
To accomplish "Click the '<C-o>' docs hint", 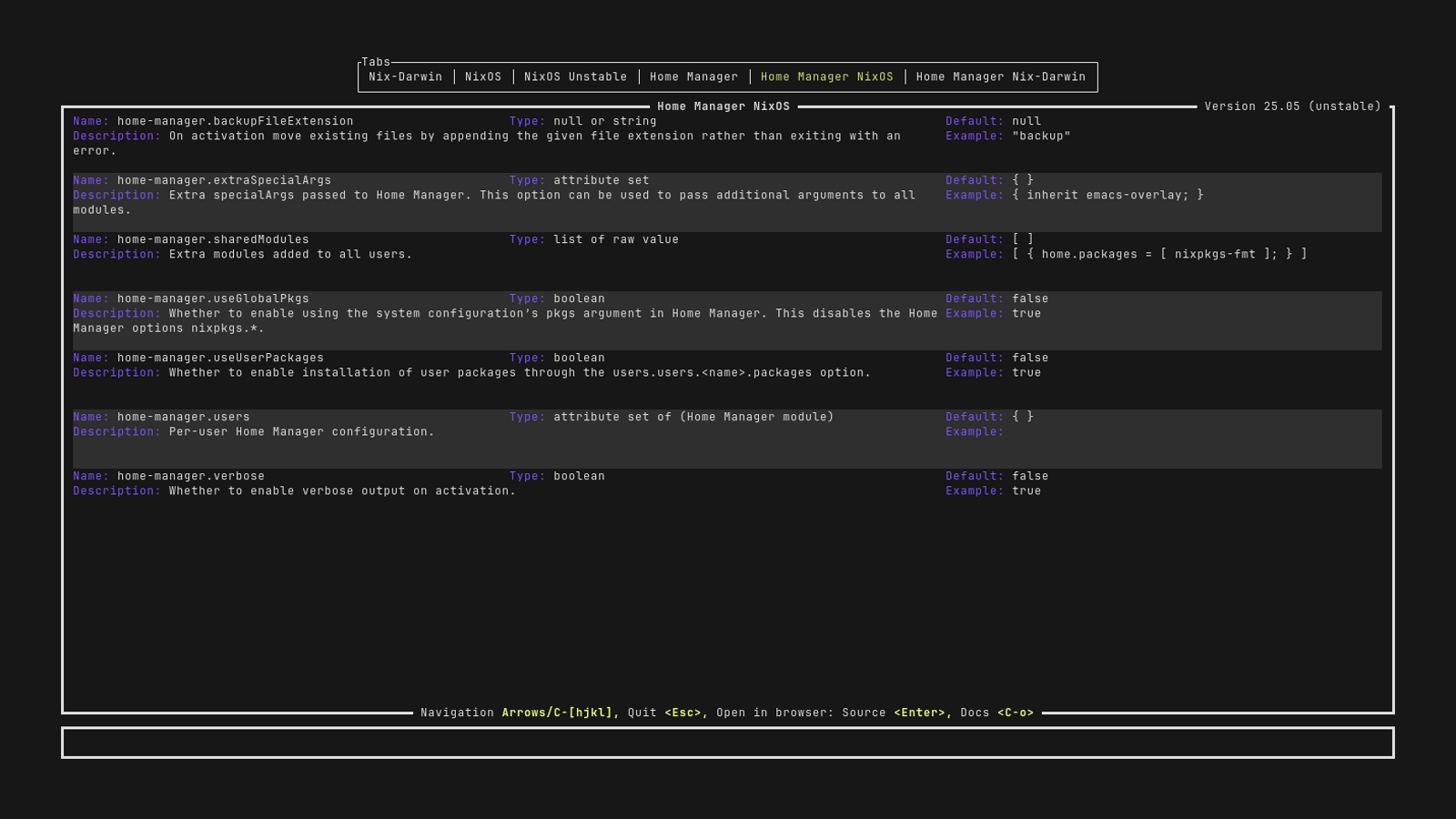I will pyautogui.click(x=1016, y=713).
